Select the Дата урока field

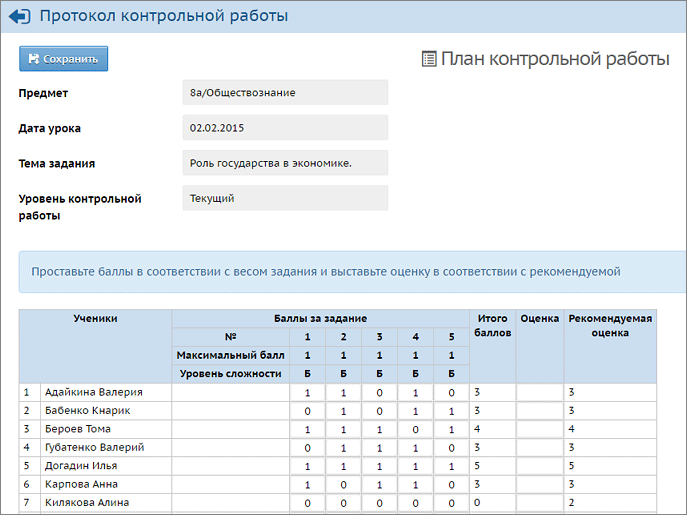(x=285, y=128)
